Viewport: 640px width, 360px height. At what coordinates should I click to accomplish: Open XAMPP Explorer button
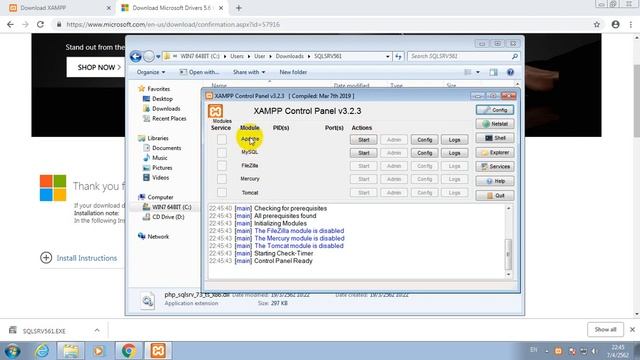point(495,153)
